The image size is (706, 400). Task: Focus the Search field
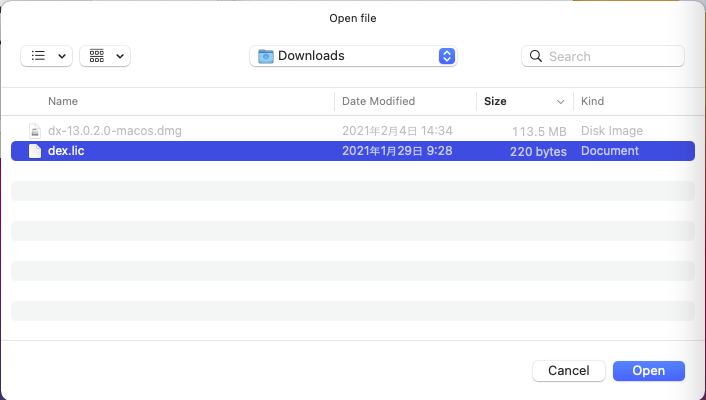pos(603,56)
